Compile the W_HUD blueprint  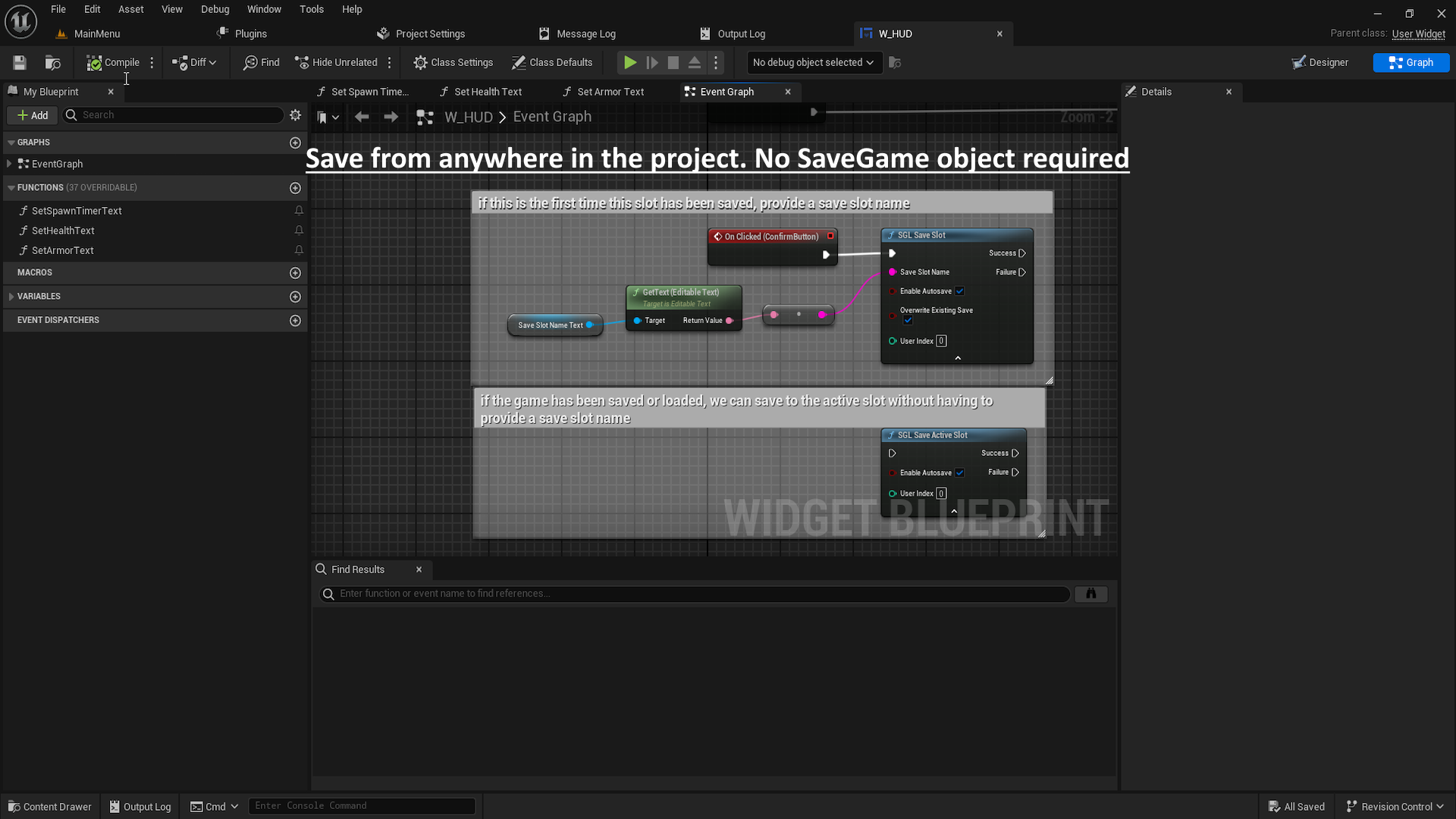pyautogui.click(x=113, y=63)
